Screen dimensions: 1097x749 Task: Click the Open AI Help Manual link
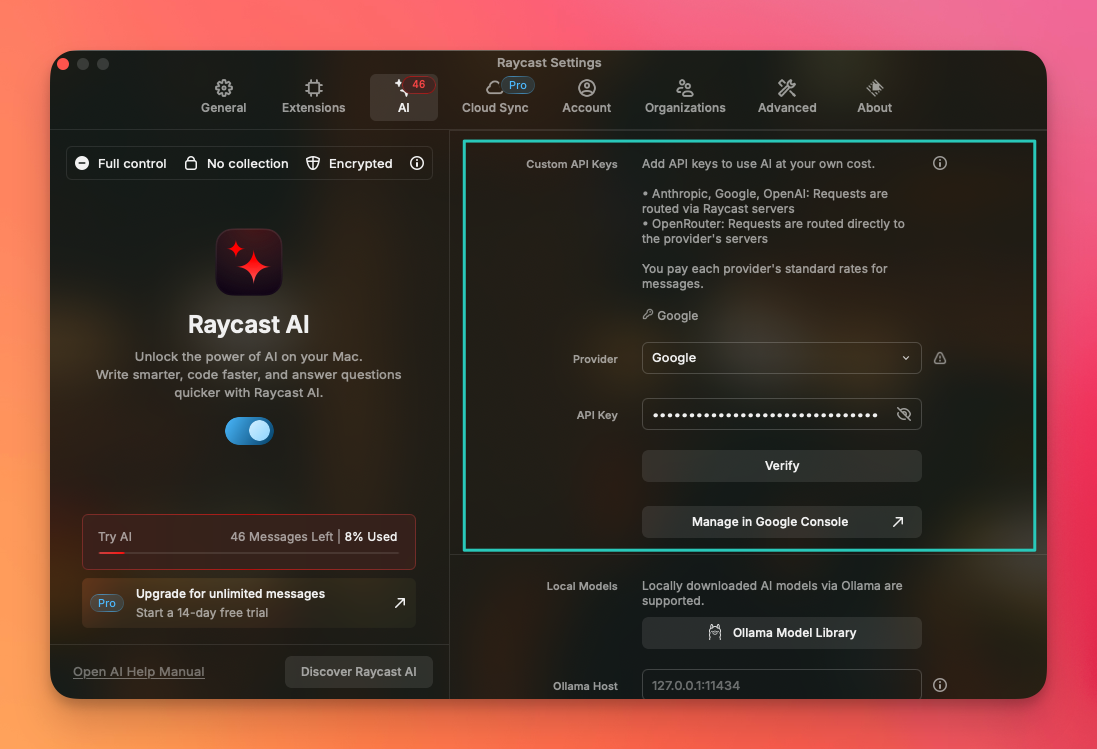click(x=139, y=672)
